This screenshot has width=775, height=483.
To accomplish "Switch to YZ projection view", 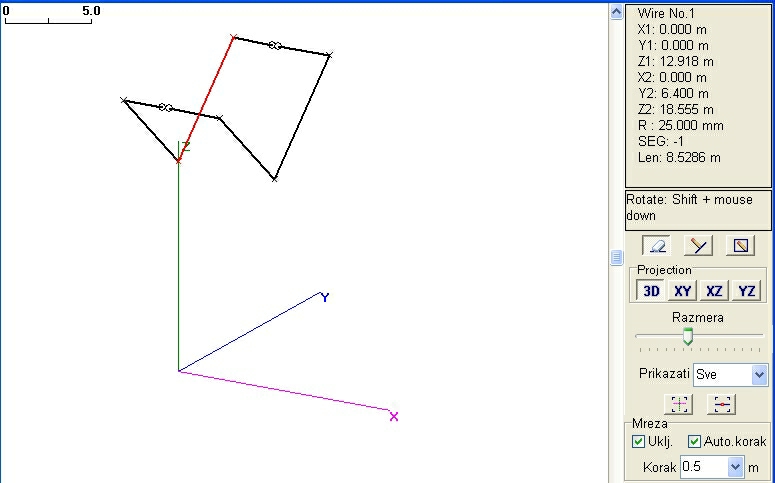I will [746, 291].
